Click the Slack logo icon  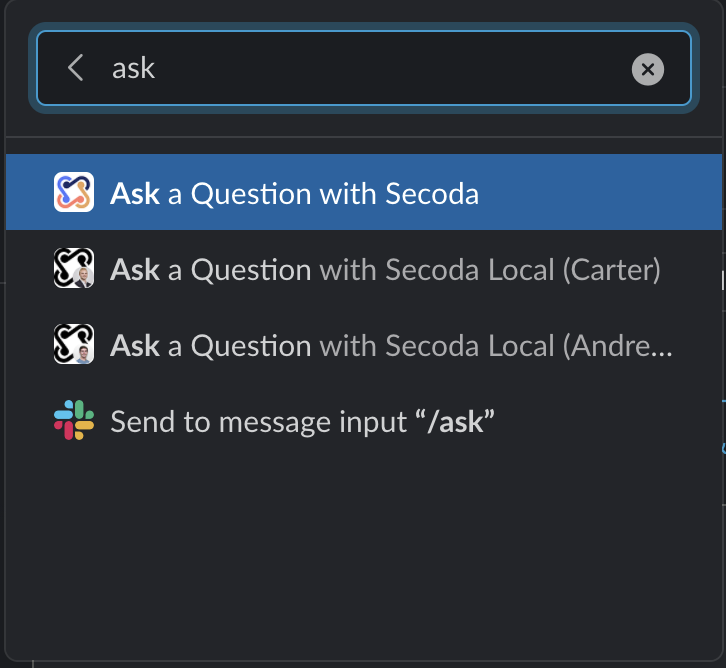[74, 421]
